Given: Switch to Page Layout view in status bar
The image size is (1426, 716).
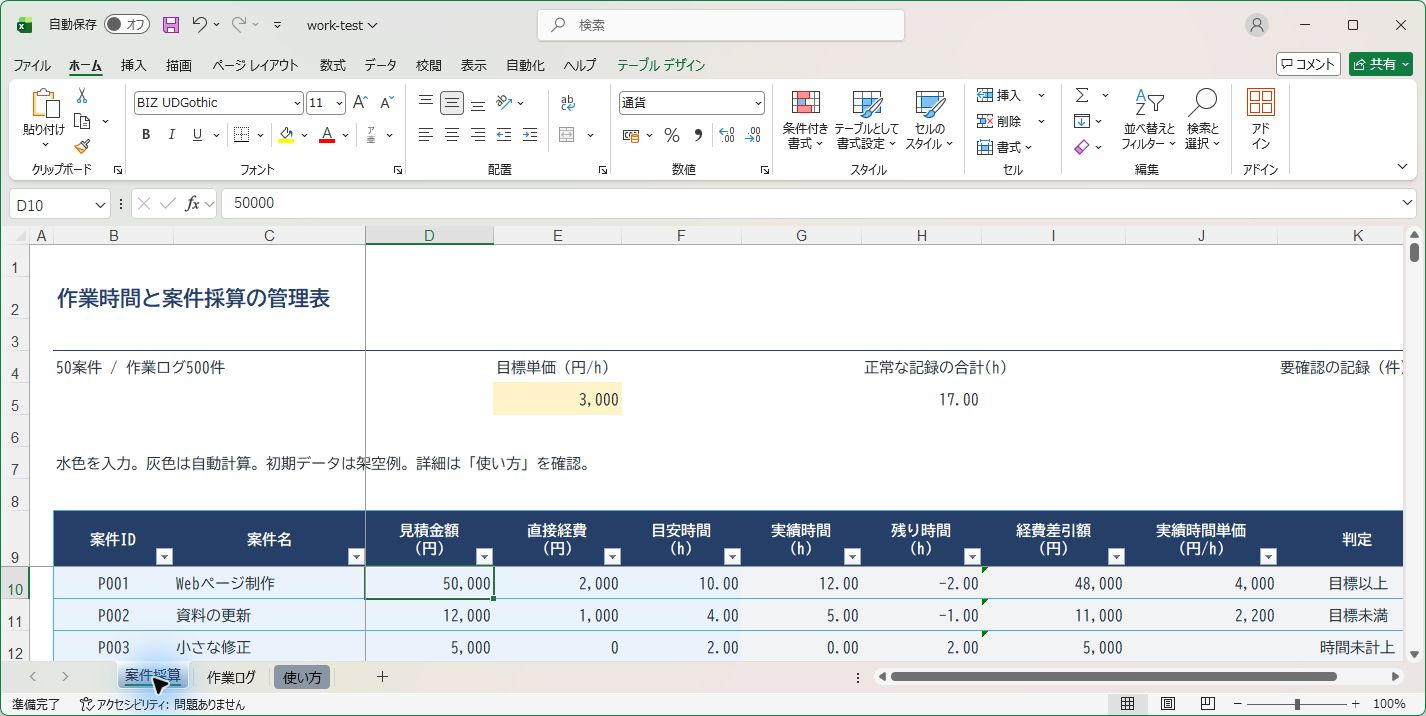Looking at the screenshot, I should [x=1167, y=704].
